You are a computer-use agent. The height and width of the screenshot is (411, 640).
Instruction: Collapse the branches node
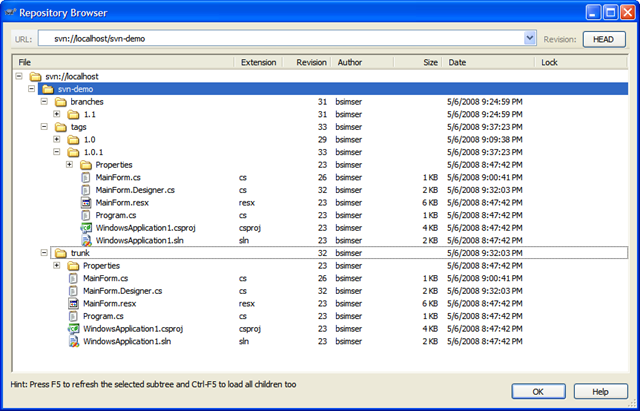[44, 101]
